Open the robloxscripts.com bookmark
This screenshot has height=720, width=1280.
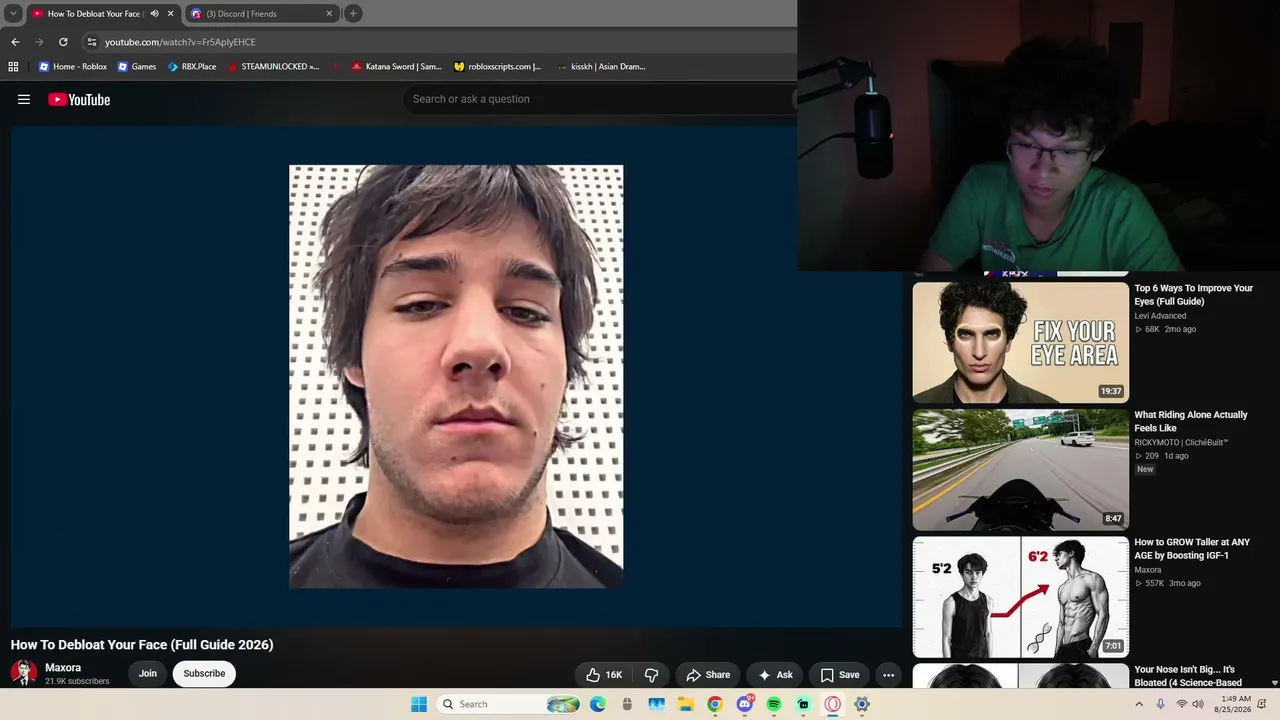497,67
